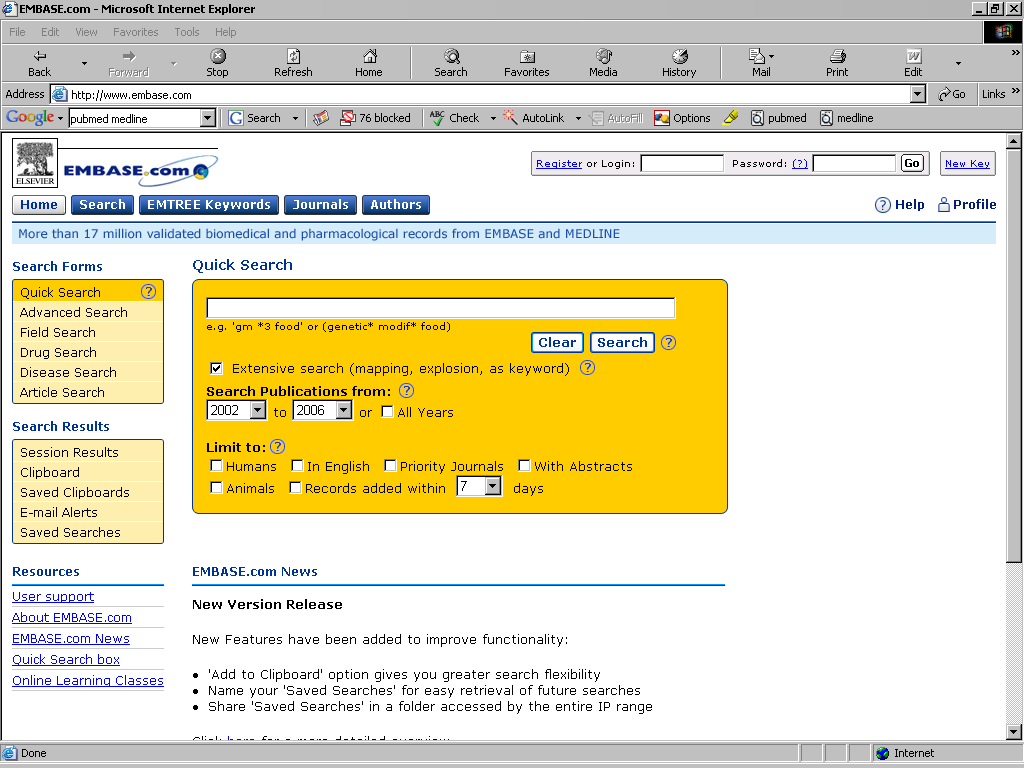Open help icon beside Search button
The width and height of the screenshot is (1024, 768).
click(x=668, y=342)
